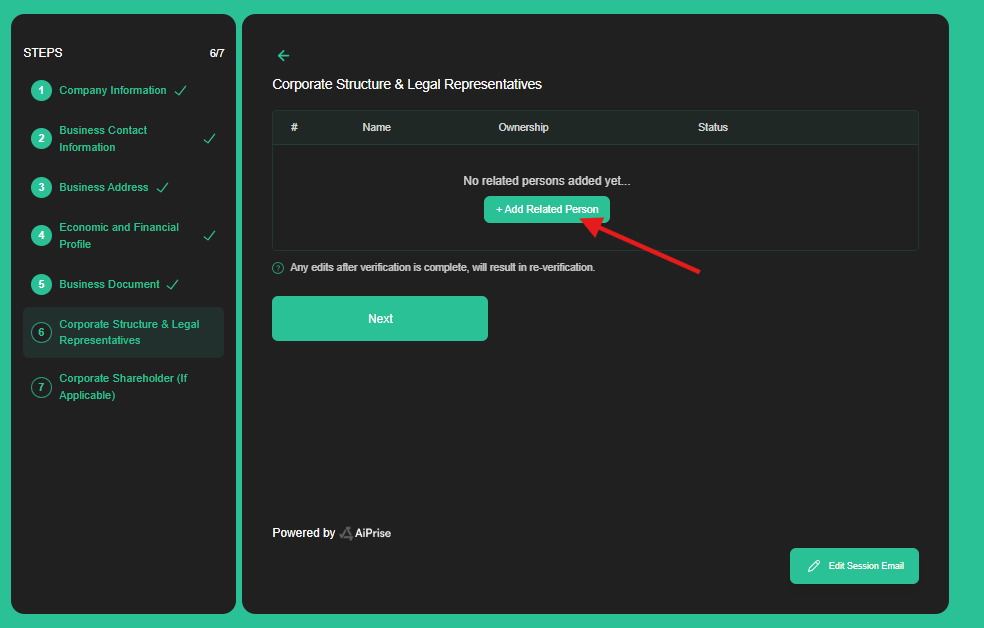Jump to Business Document step
The height and width of the screenshot is (628, 984).
click(109, 284)
